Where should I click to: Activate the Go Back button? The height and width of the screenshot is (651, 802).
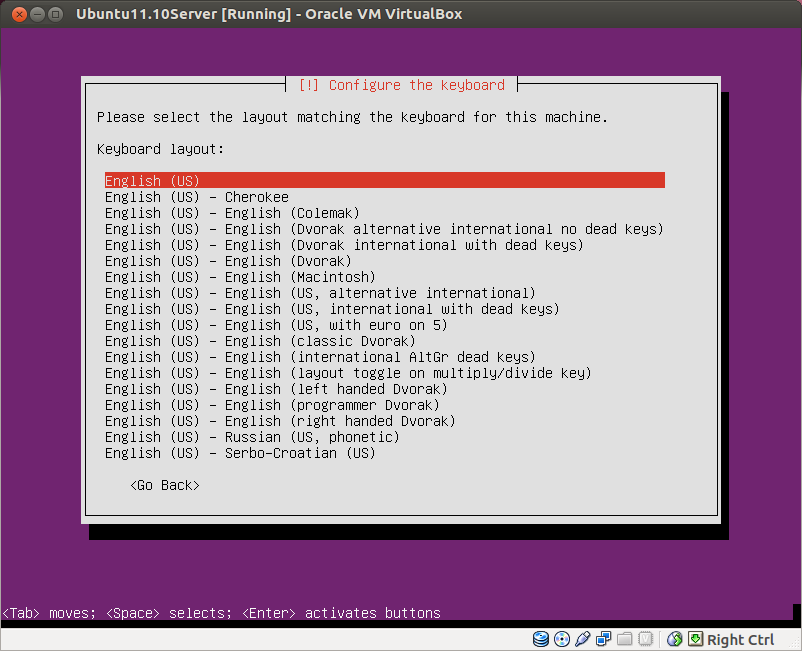pos(163,485)
